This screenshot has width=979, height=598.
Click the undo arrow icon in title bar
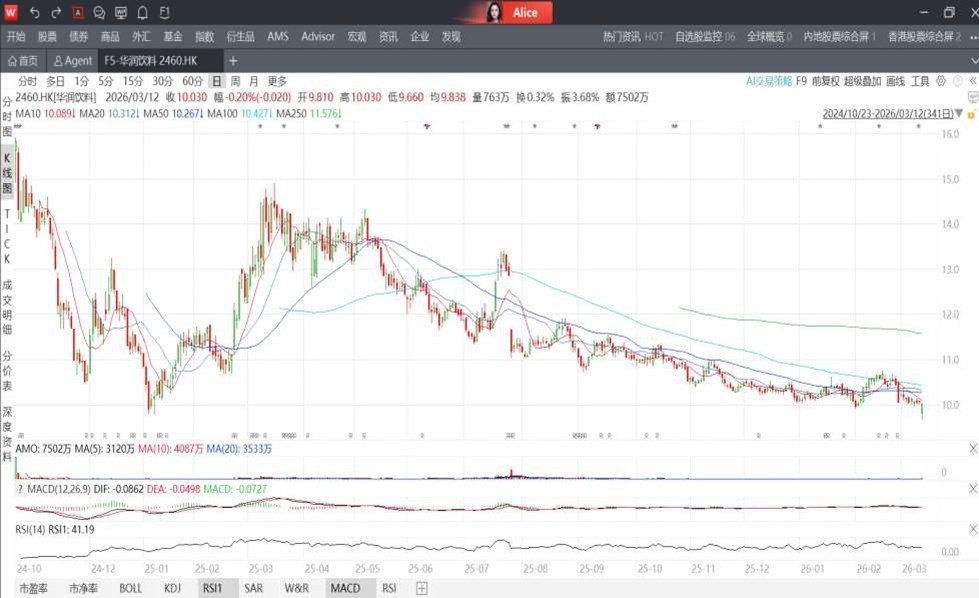click(x=35, y=13)
